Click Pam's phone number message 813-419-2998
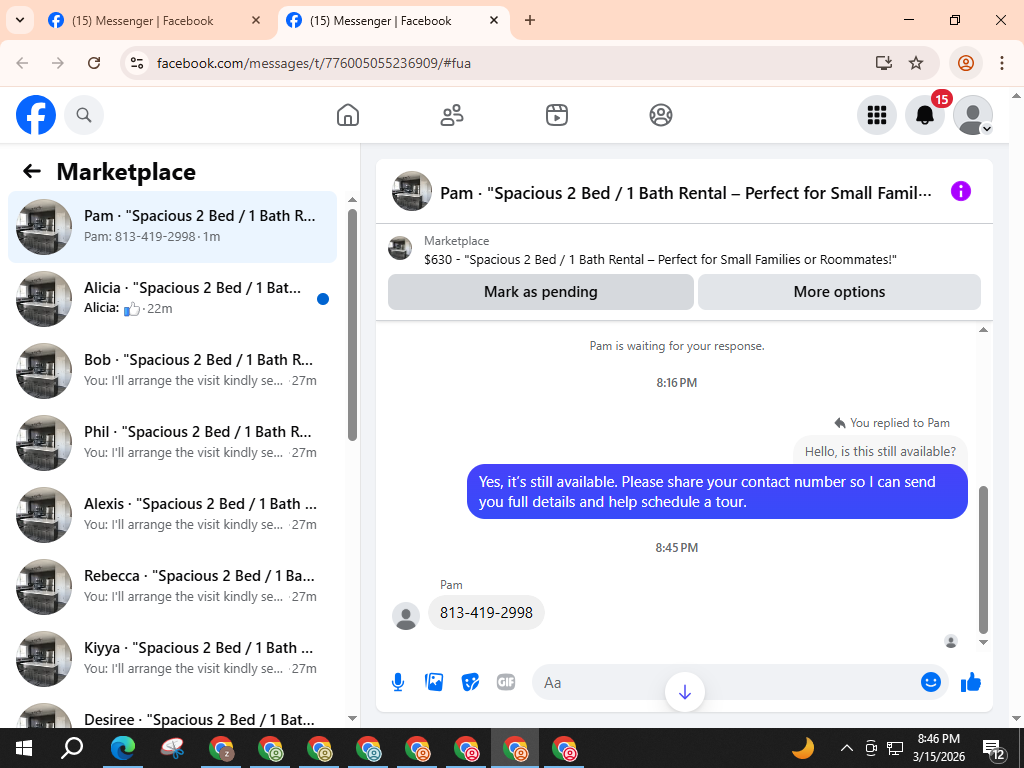This screenshot has width=1024, height=768. click(487, 613)
